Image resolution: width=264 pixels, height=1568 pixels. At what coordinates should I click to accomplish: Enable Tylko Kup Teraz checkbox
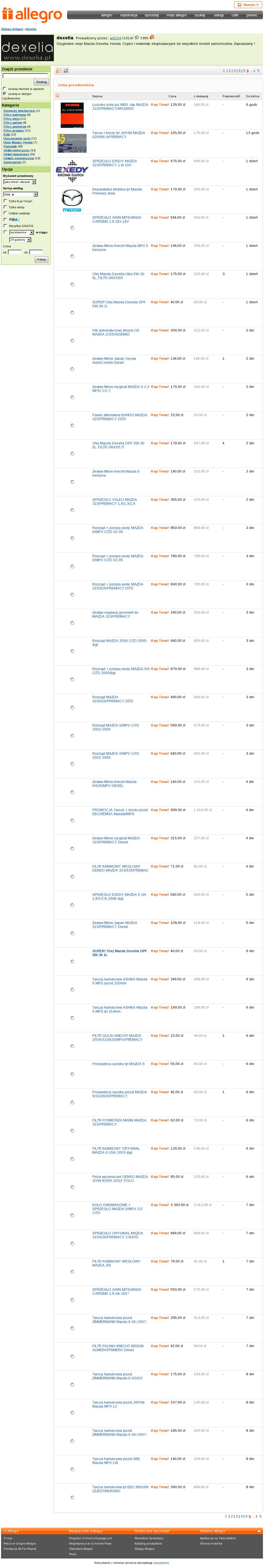[x=6, y=201]
